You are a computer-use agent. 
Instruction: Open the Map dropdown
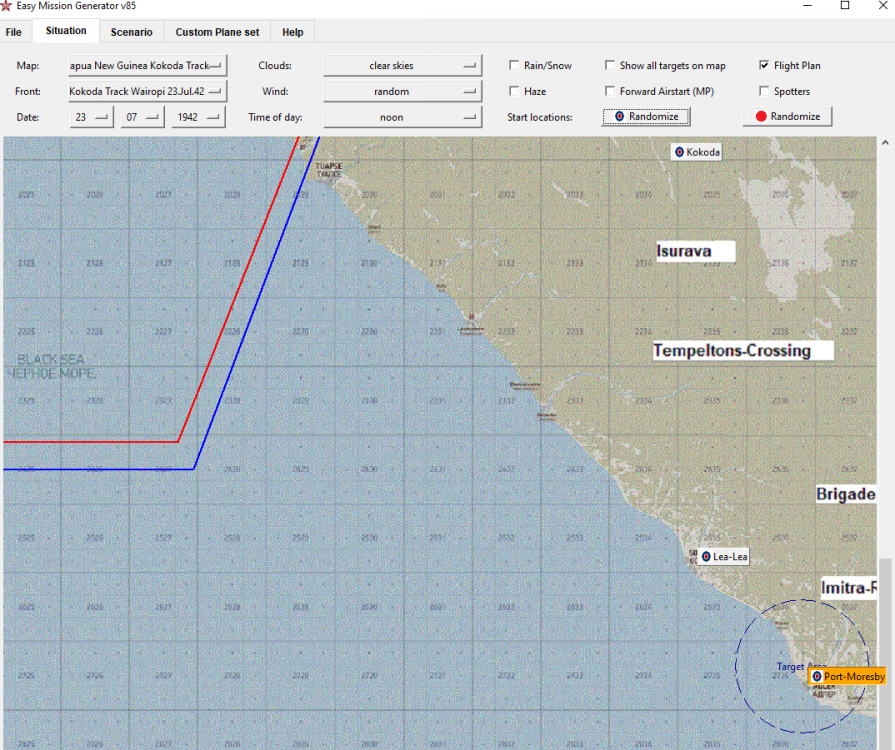[147, 66]
